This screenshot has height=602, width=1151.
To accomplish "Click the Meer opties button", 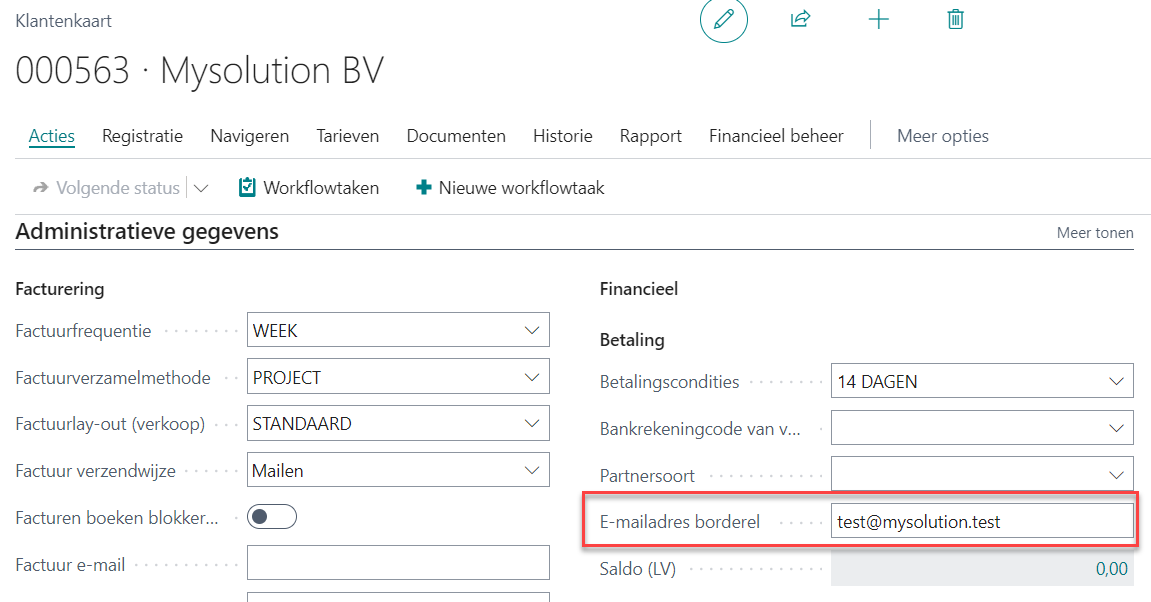I will (x=942, y=136).
